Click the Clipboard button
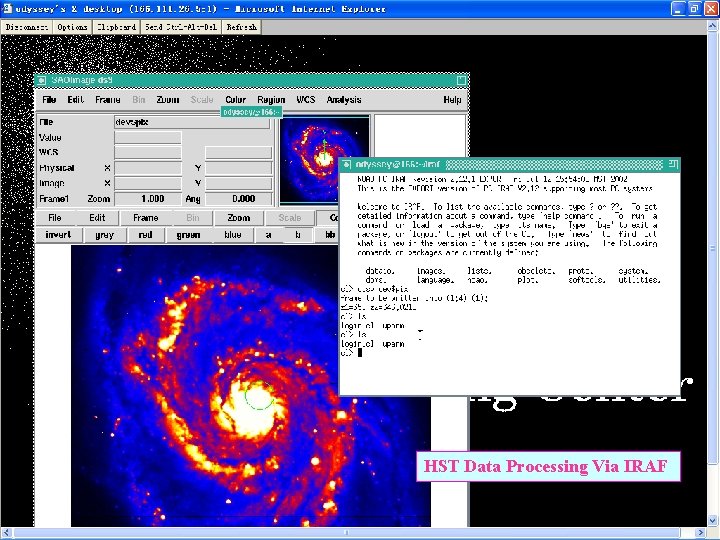 click(x=117, y=27)
